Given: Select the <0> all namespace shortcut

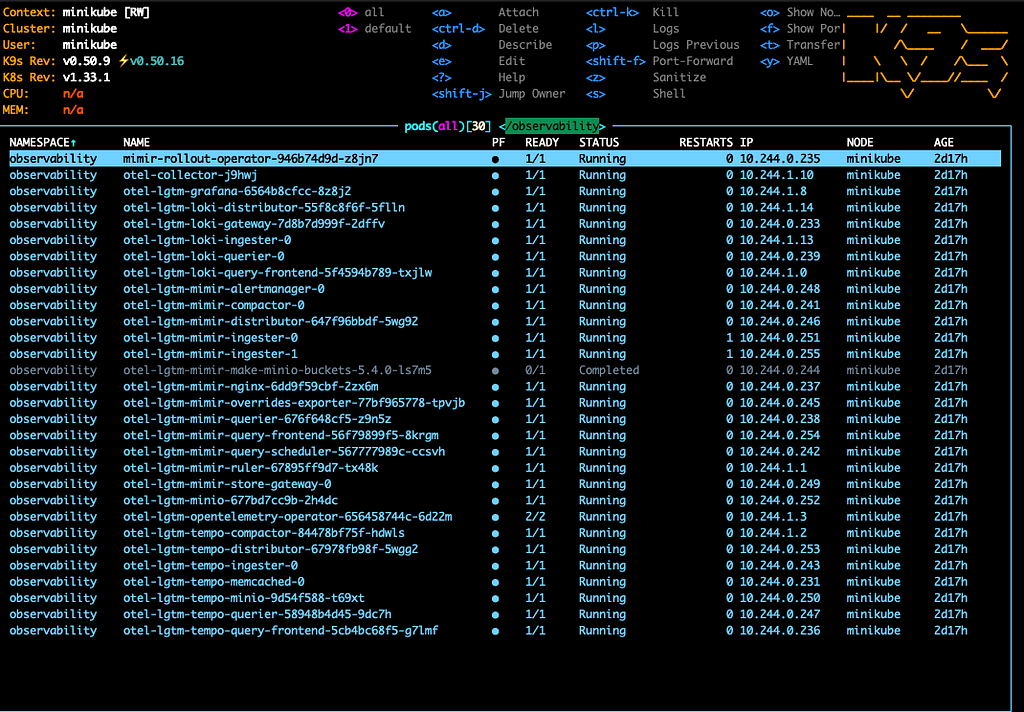Looking at the screenshot, I should pyautogui.click(x=361, y=12).
